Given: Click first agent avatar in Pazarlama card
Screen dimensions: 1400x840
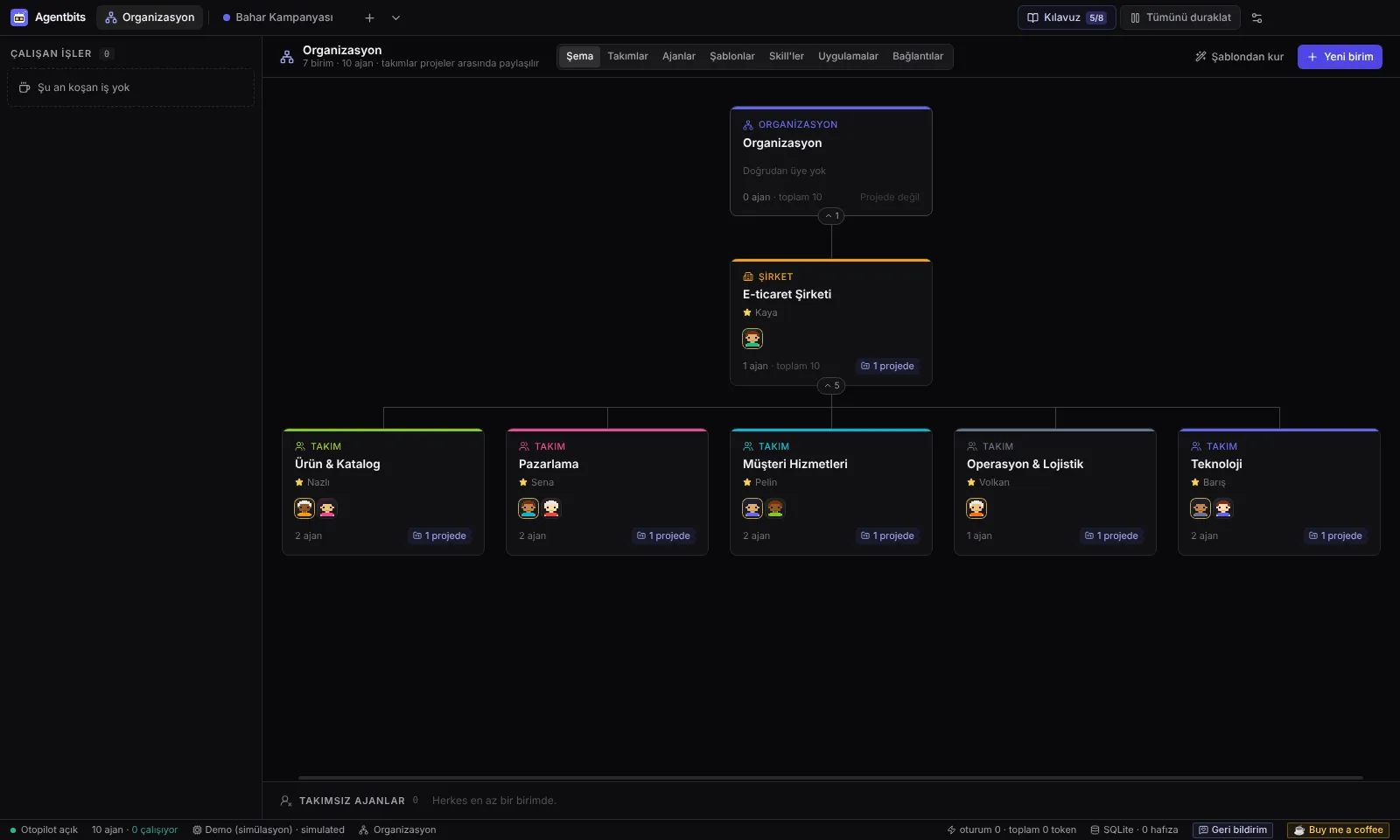Looking at the screenshot, I should click(528, 508).
